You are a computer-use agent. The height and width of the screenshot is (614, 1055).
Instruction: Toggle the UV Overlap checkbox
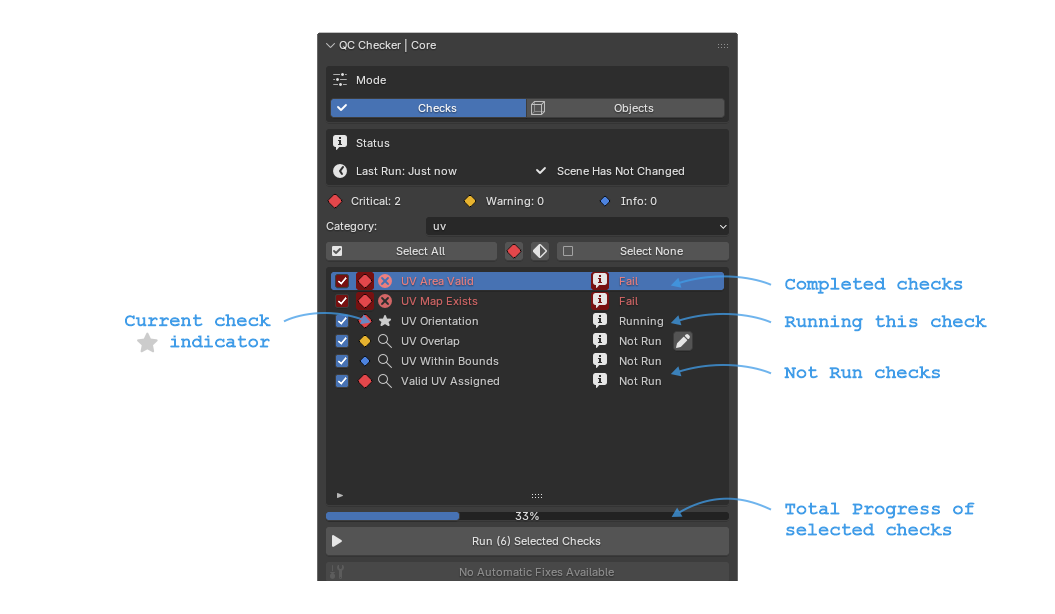[x=342, y=341]
